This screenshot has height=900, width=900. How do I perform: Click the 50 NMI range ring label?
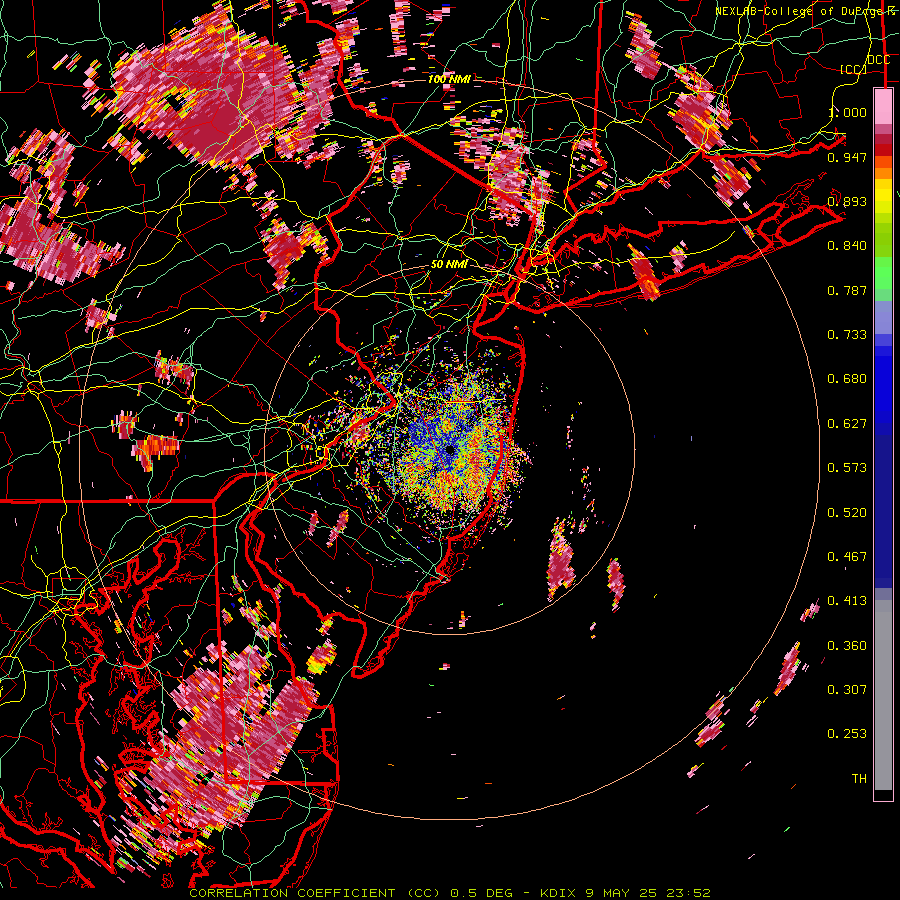pyautogui.click(x=449, y=264)
